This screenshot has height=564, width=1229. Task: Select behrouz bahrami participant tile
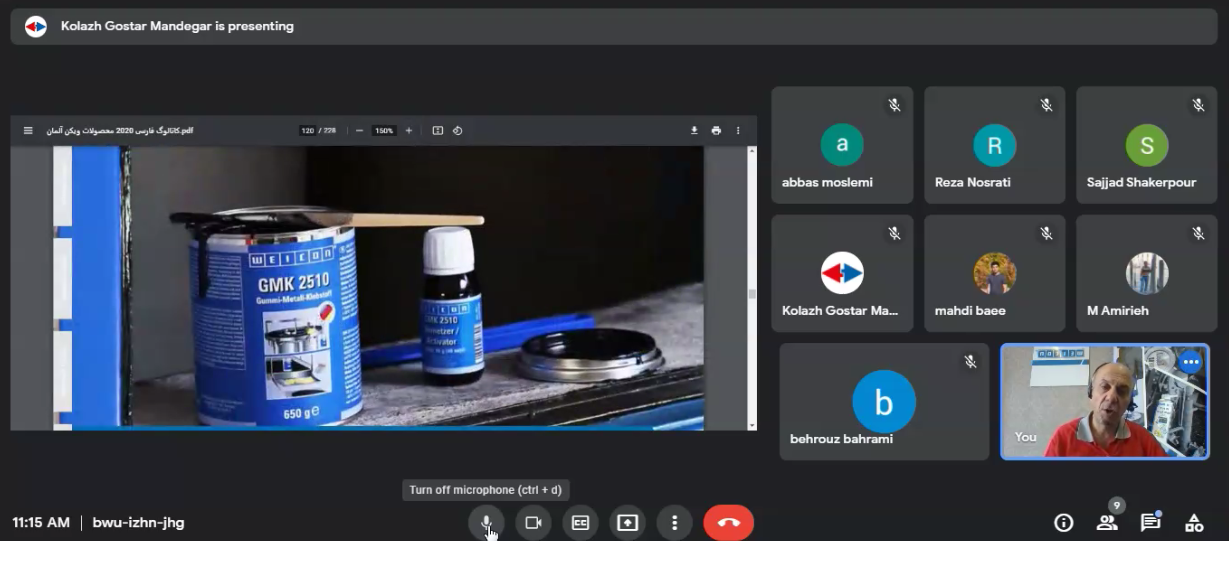pos(884,402)
